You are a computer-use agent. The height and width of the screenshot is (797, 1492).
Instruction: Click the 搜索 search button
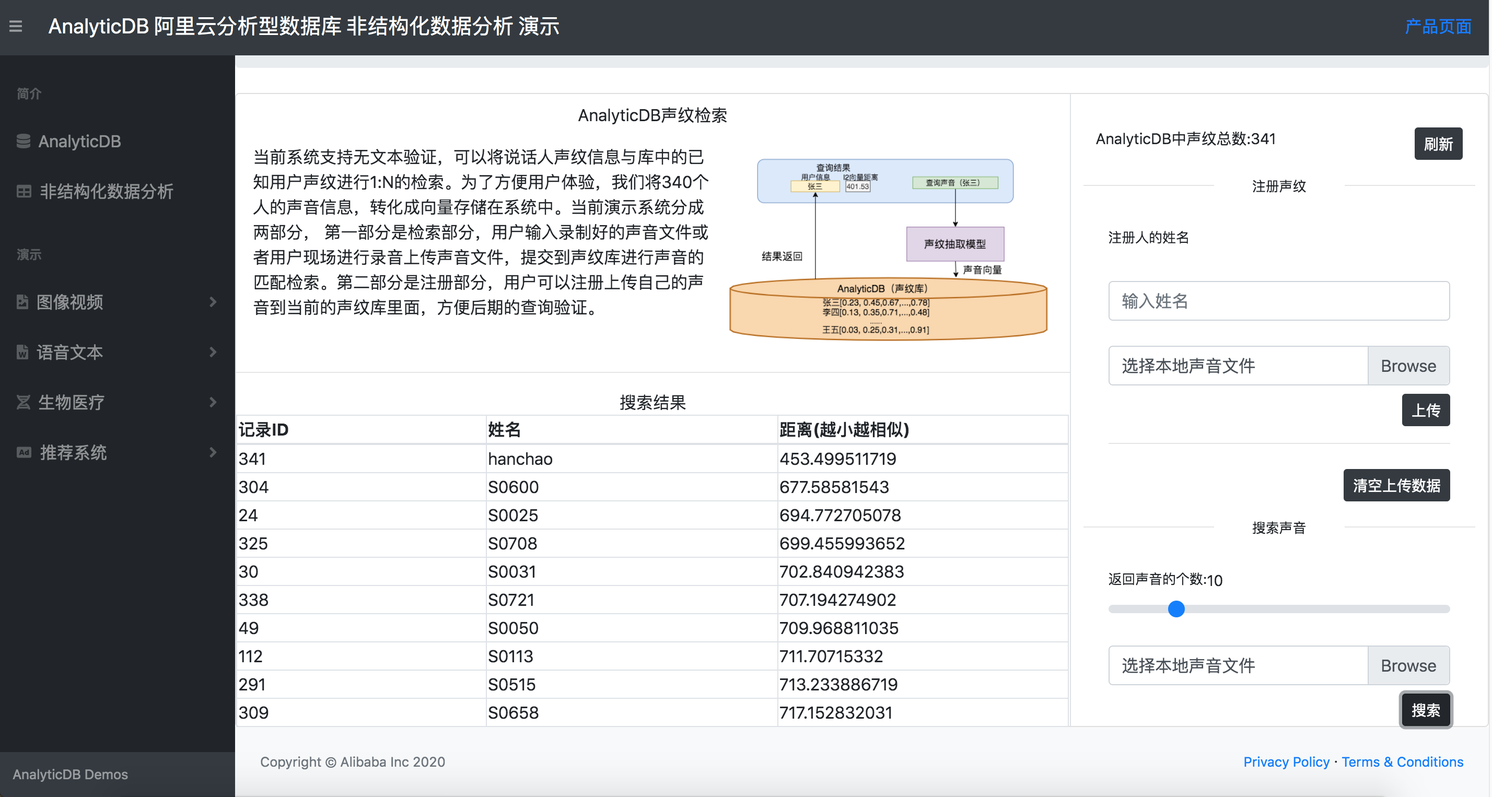pyautogui.click(x=1426, y=710)
